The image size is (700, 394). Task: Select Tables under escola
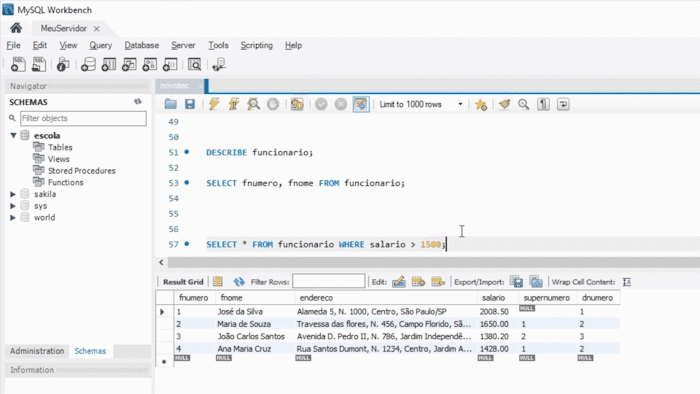(x=60, y=147)
